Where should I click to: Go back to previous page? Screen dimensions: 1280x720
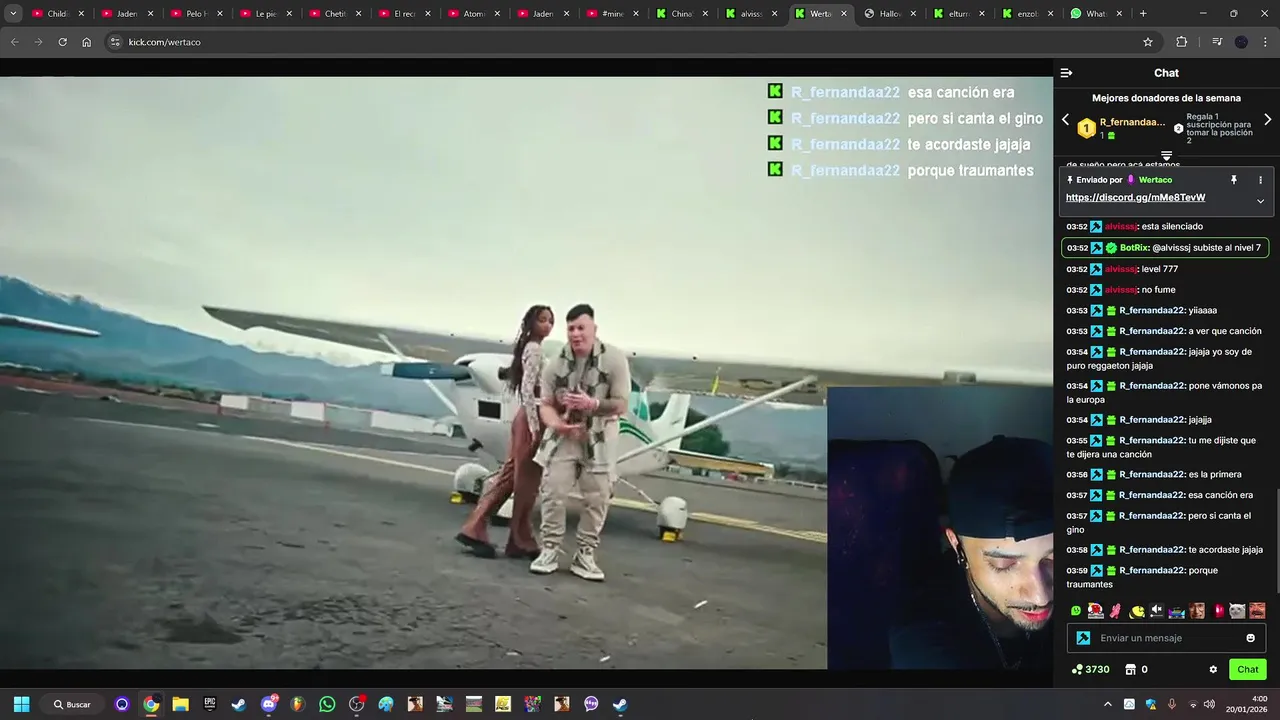pyautogui.click(x=14, y=42)
